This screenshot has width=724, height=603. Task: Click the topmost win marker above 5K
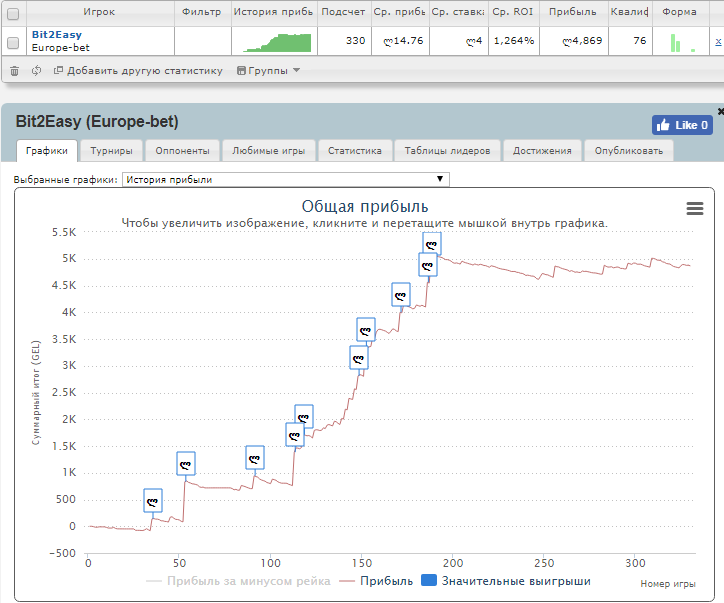tap(432, 244)
